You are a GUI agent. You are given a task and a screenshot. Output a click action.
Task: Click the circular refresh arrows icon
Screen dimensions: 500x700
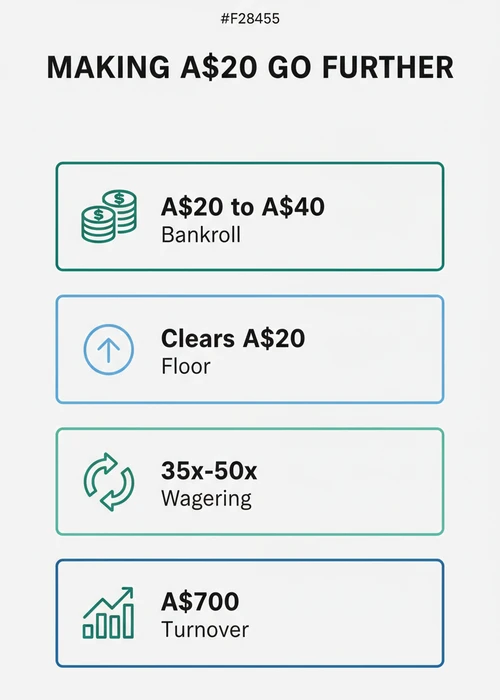(x=108, y=482)
